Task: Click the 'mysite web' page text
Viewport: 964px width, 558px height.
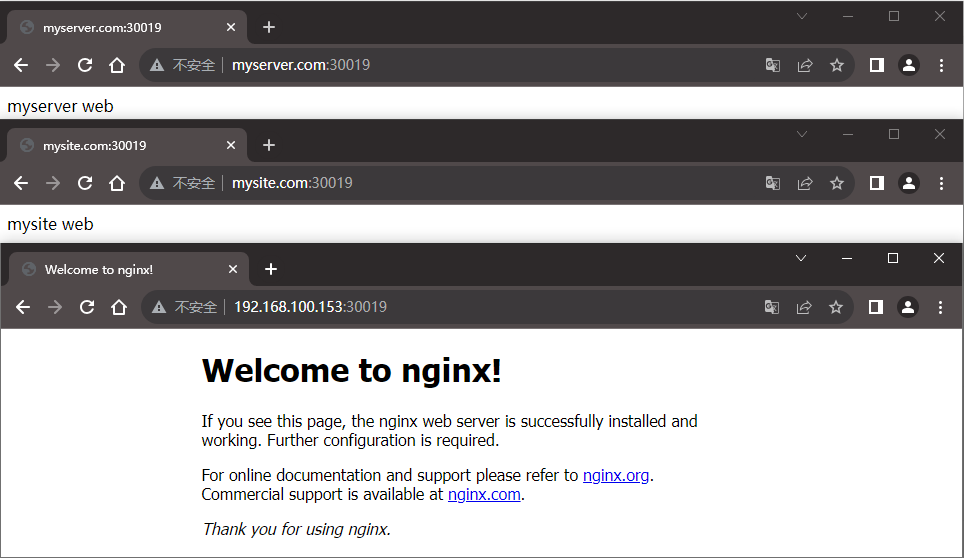Action: pyautogui.click(x=50, y=224)
